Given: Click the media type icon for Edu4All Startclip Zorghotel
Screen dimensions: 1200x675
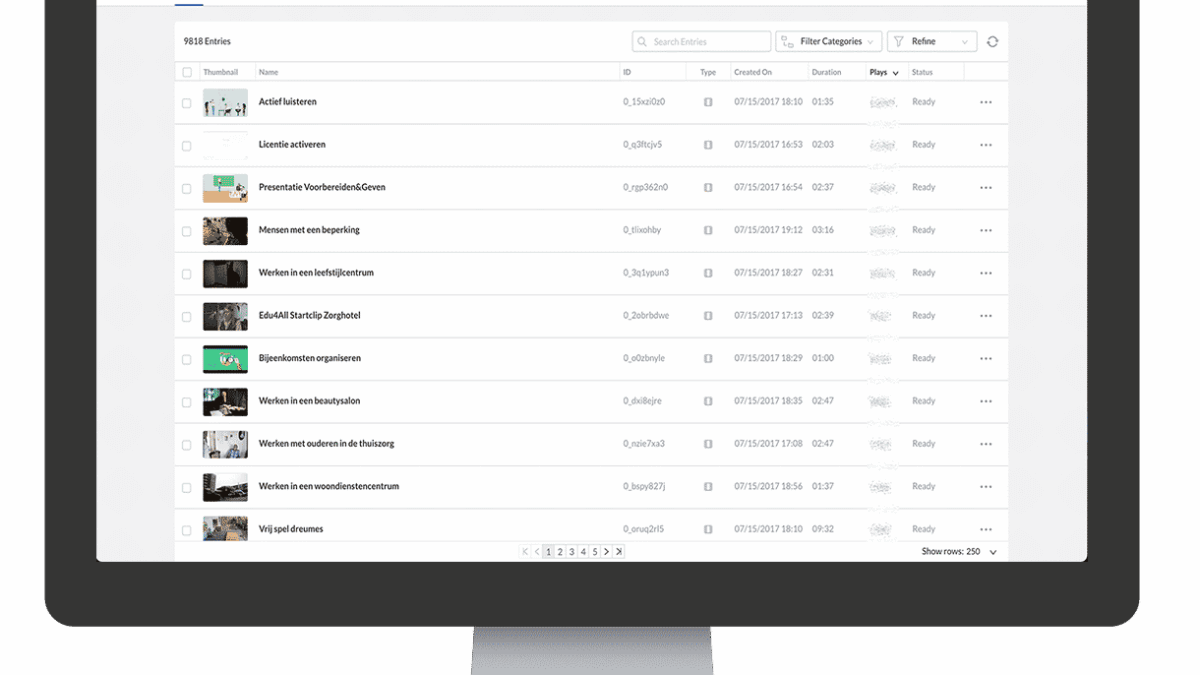Looking at the screenshot, I should [x=708, y=316].
